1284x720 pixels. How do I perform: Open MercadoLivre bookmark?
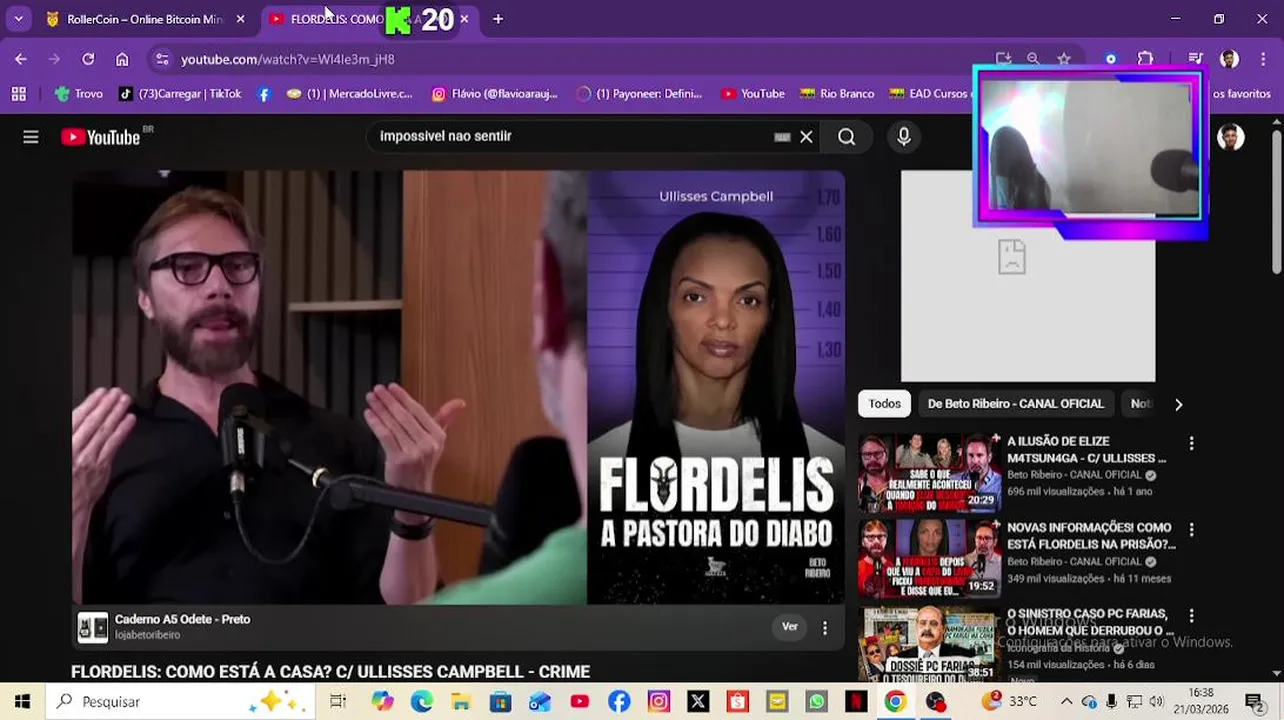point(349,94)
